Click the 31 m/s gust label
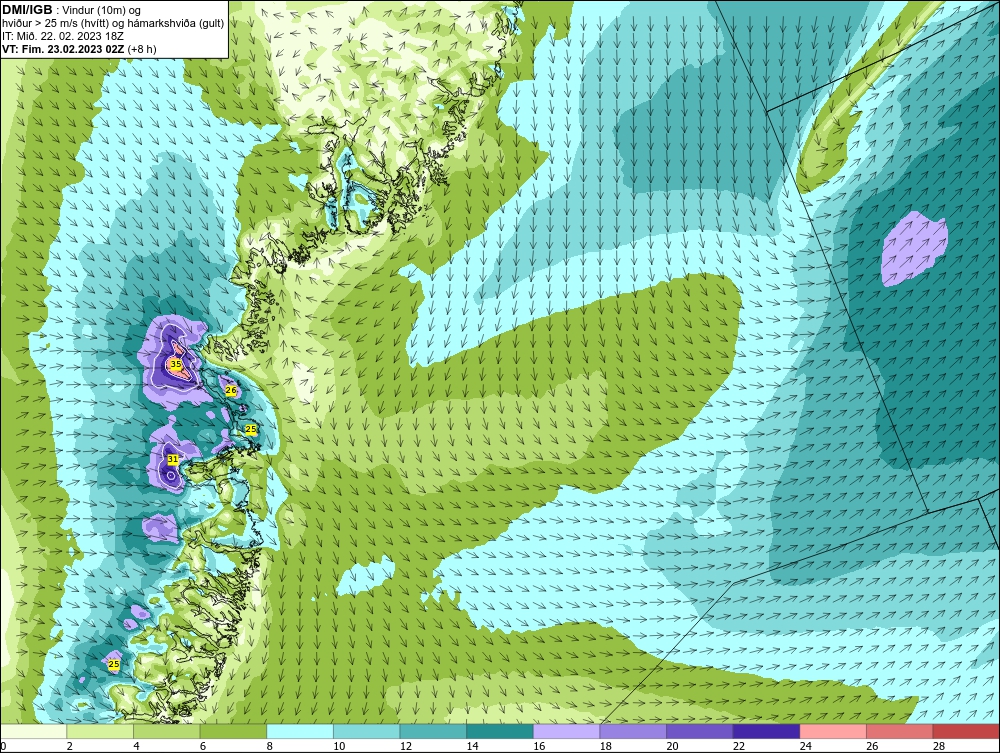Image resolution: width=1000 pixels, height=753 pixels. (173, 459)
